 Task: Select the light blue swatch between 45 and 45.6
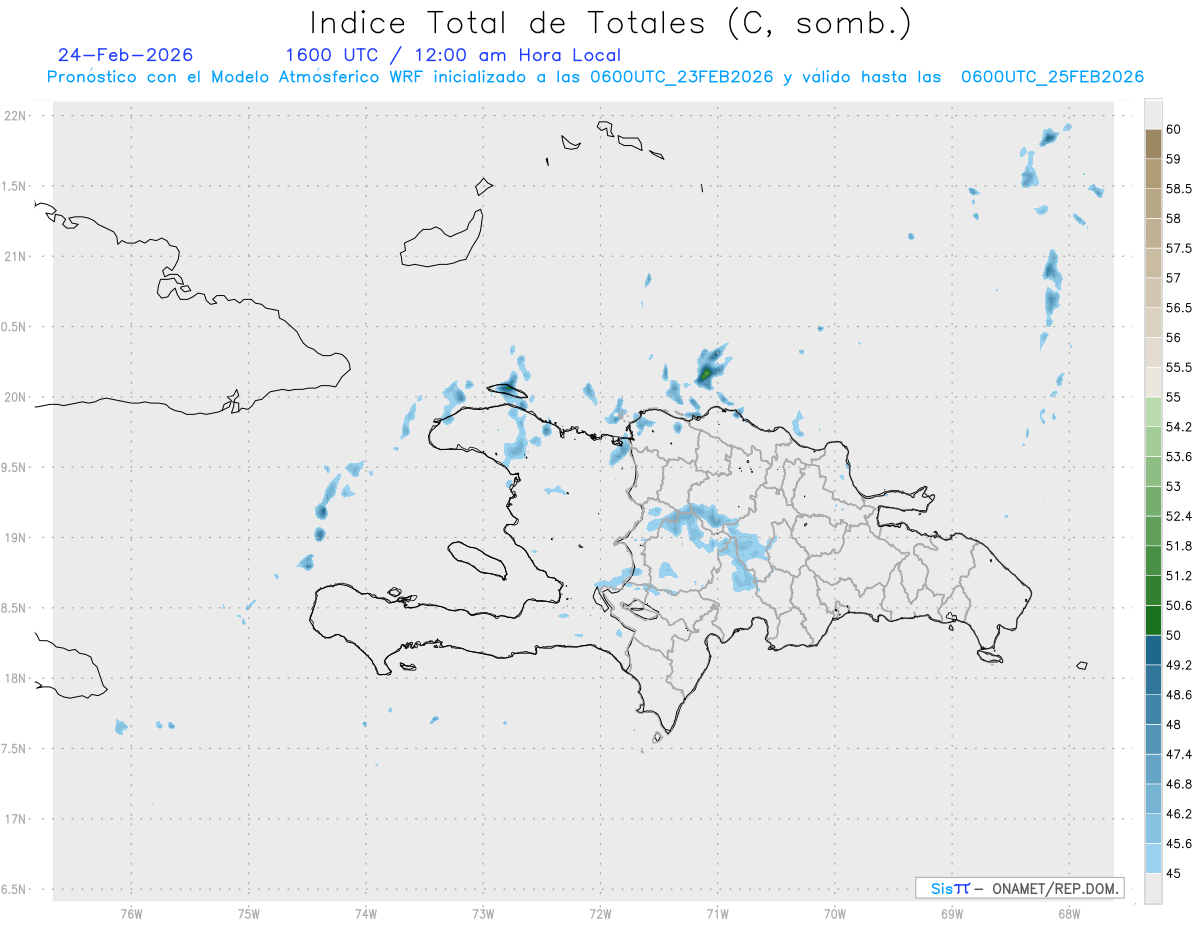coord(1153,858)
